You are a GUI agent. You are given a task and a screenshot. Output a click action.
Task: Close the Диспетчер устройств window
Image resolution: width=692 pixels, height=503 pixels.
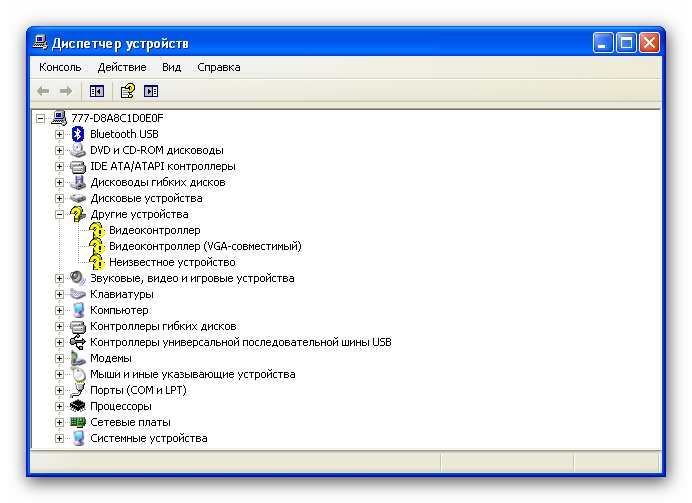649,43
